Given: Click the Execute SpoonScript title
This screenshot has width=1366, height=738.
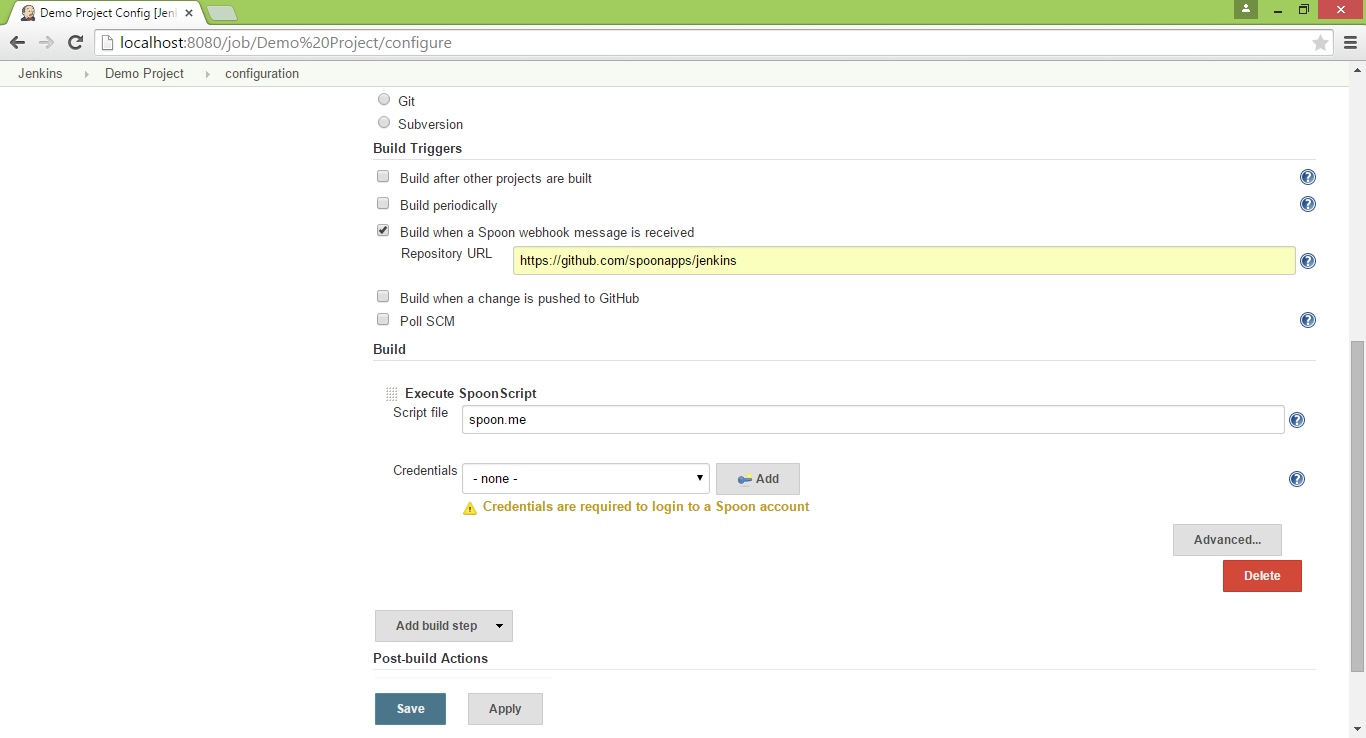Looking at the screenshot, I should point(471,394).
